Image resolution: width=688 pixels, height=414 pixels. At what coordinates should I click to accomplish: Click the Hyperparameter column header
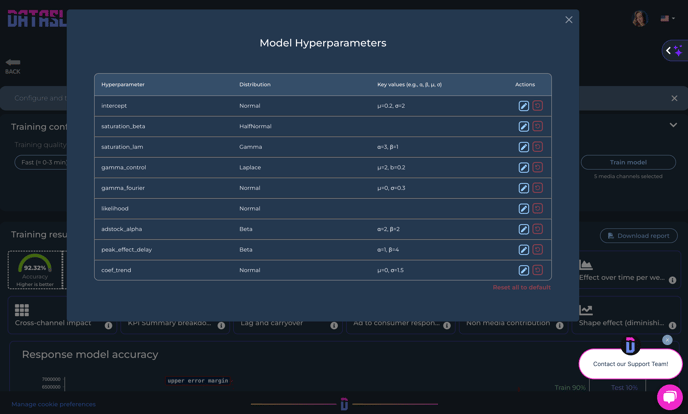123,84
